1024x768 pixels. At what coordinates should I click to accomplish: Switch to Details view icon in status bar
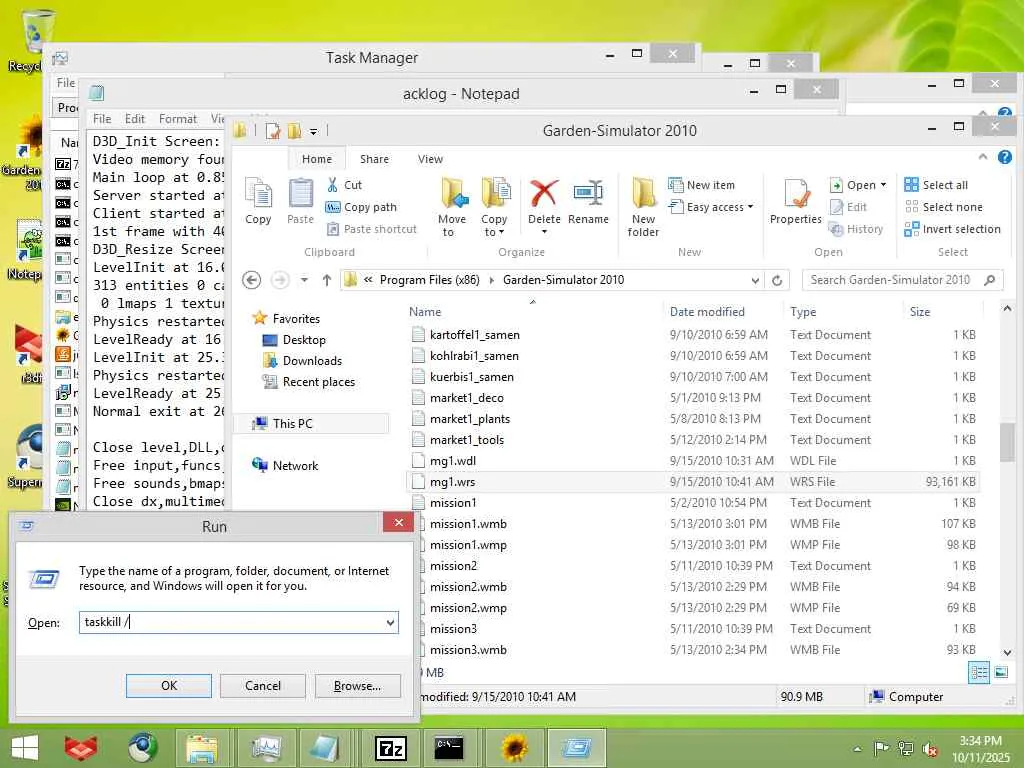click(979, 672)
